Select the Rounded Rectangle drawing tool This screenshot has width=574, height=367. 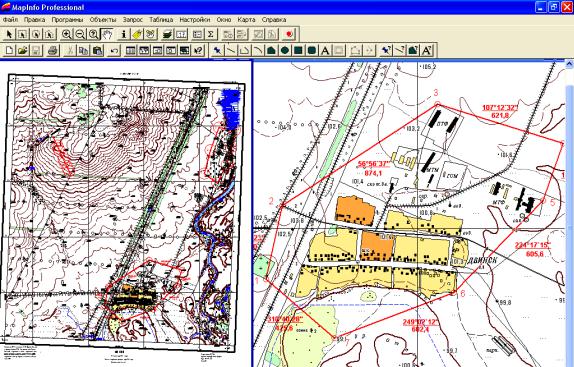click(x=312, y=50)
